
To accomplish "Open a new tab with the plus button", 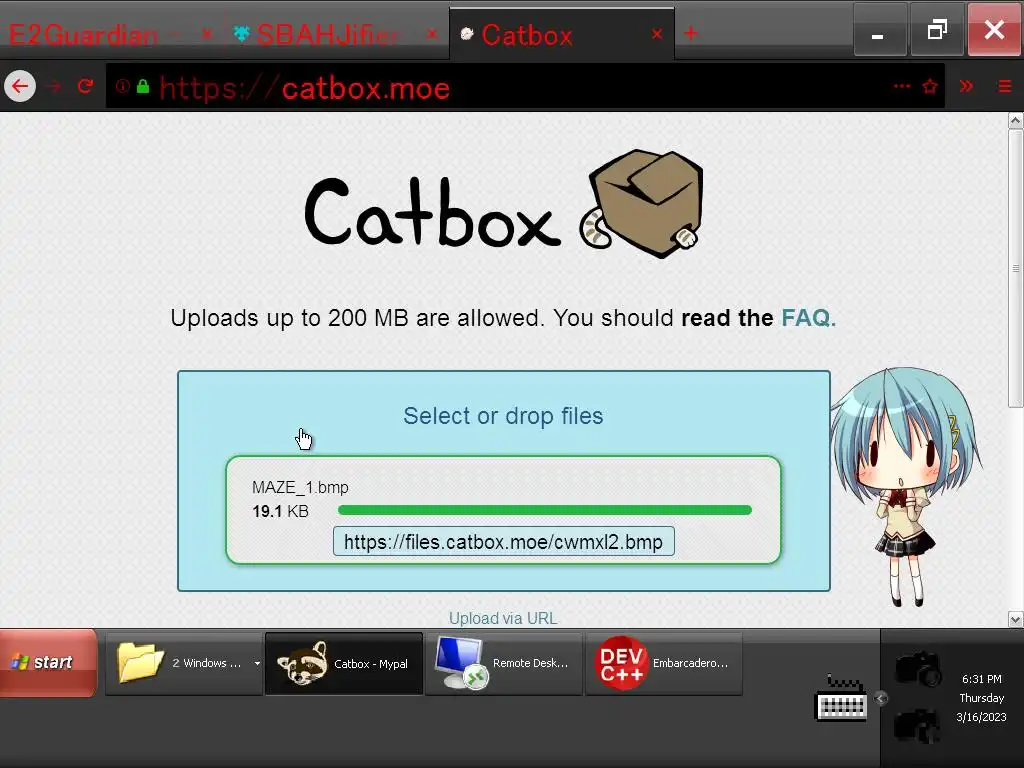I will click(691, 33).
